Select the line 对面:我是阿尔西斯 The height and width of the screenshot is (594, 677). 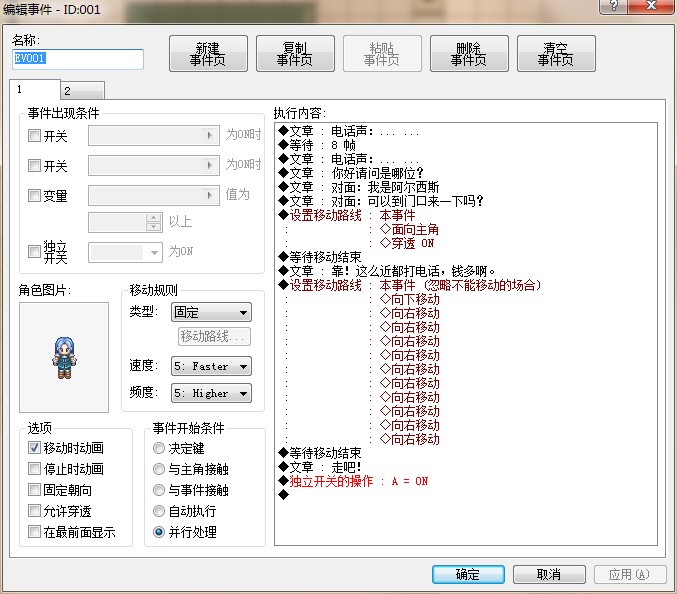tap(359, 187)
